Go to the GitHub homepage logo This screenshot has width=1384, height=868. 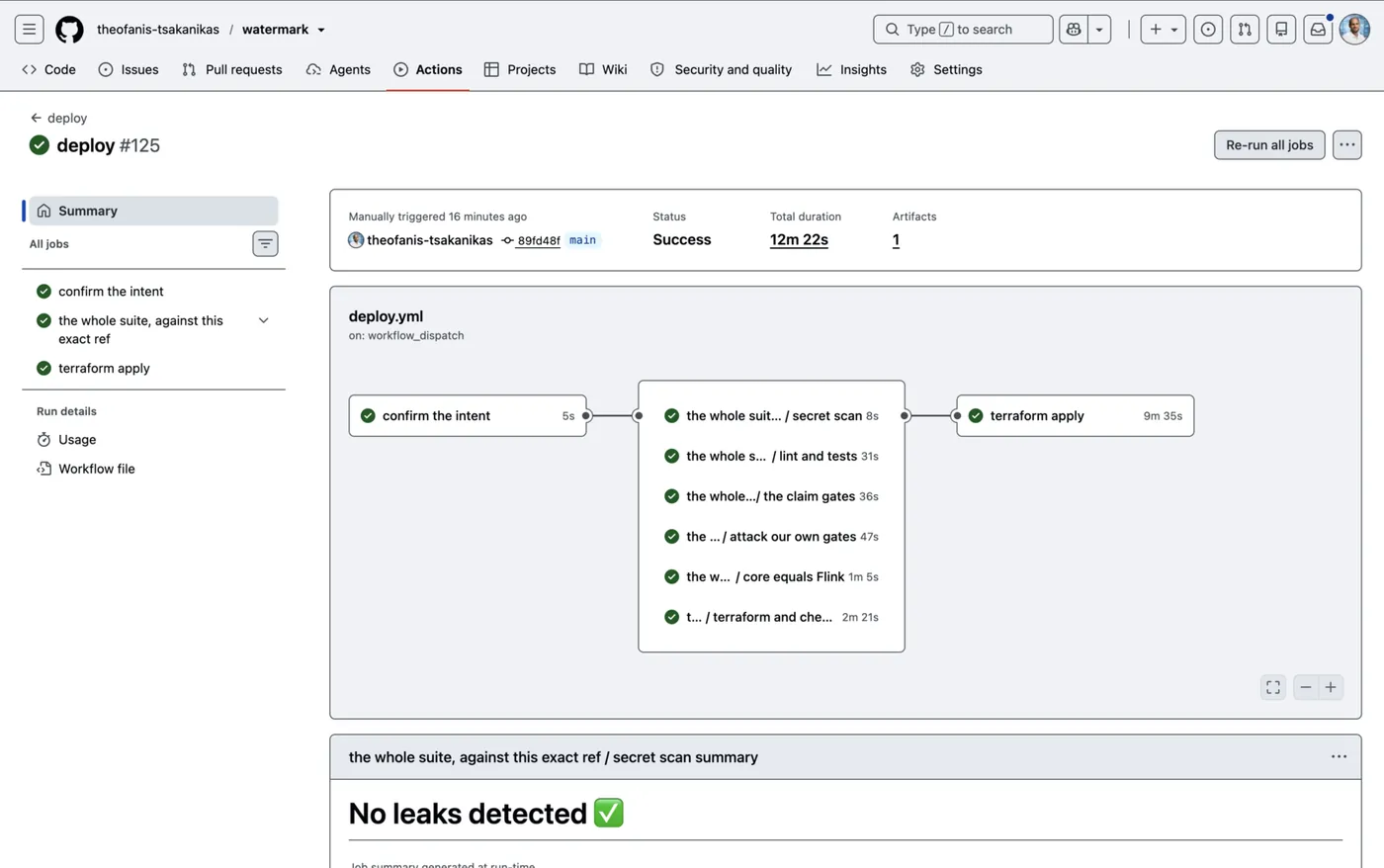(69, 30)
